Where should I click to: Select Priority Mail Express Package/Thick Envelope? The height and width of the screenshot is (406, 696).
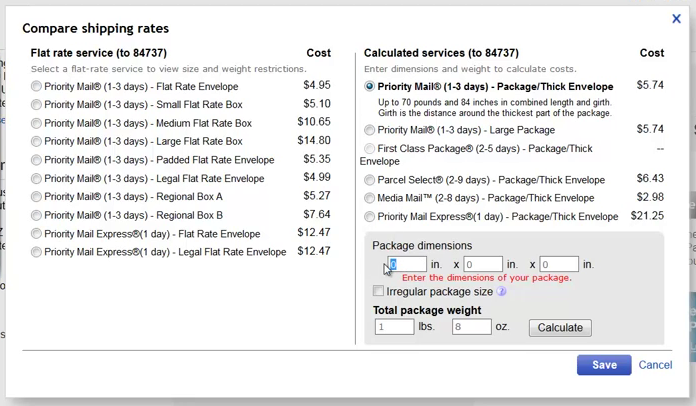pos(369,217)
